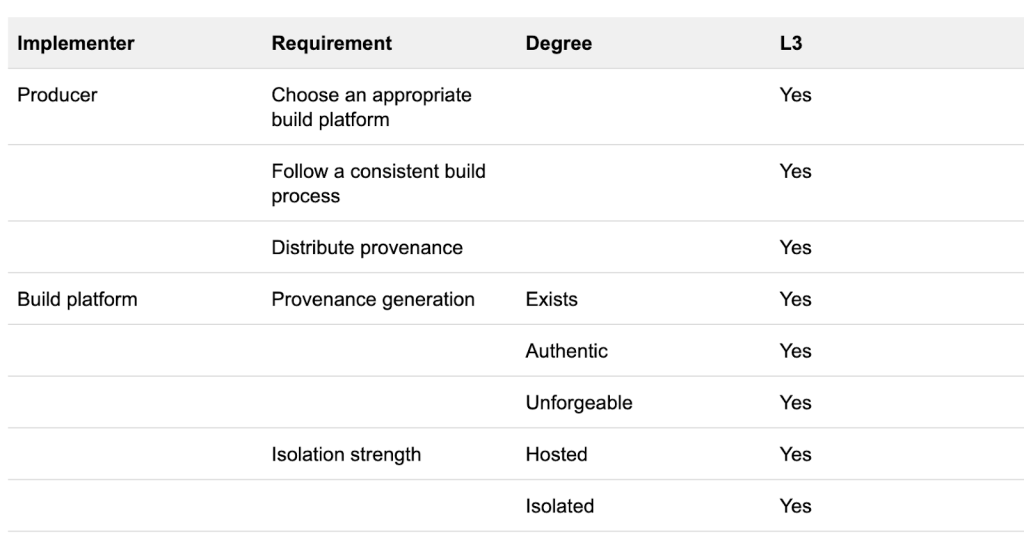
Task: Click the Degree column header
Action: [558, 44]
